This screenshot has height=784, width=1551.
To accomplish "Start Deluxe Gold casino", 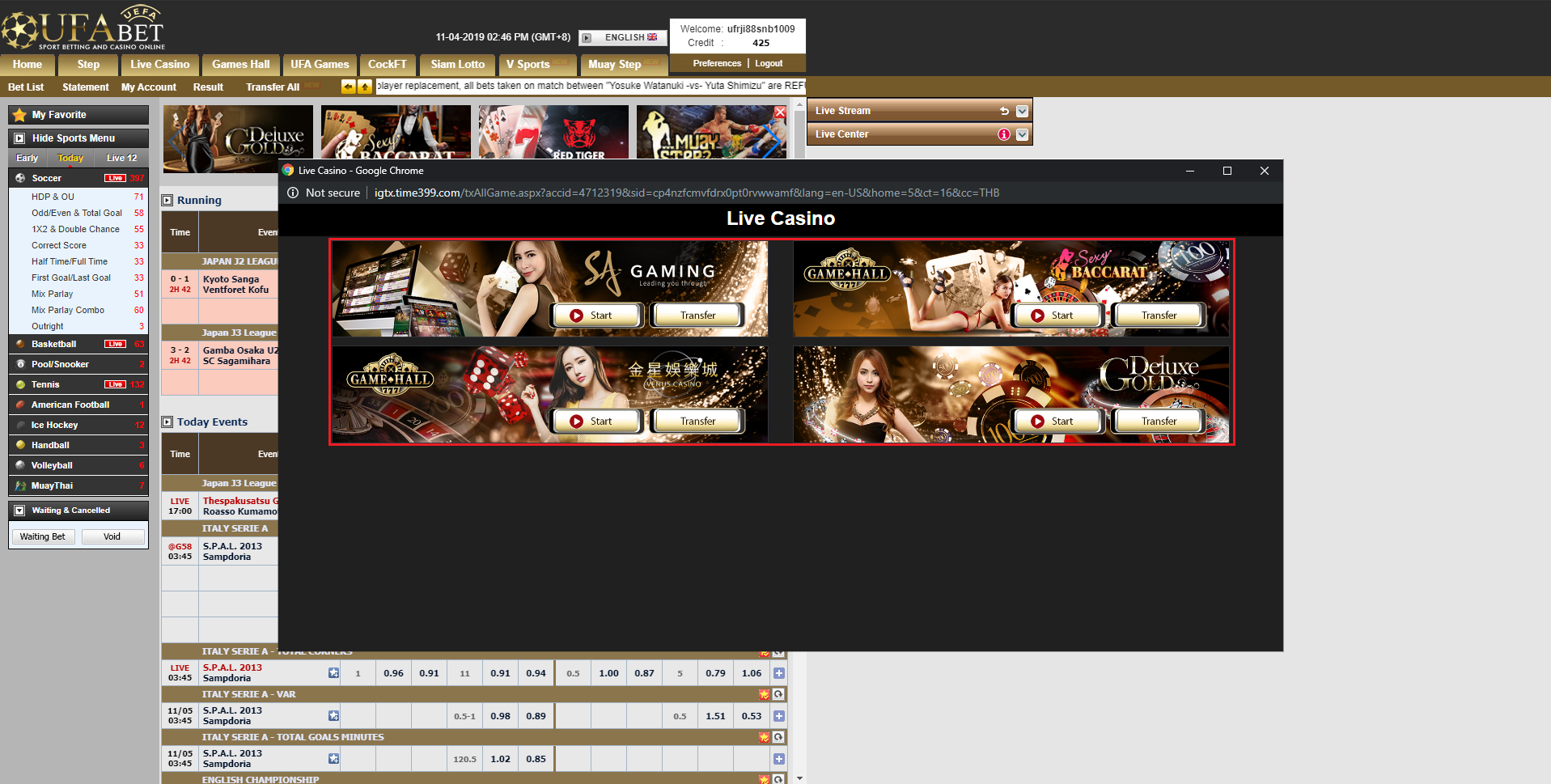I will coord(1057,422).
